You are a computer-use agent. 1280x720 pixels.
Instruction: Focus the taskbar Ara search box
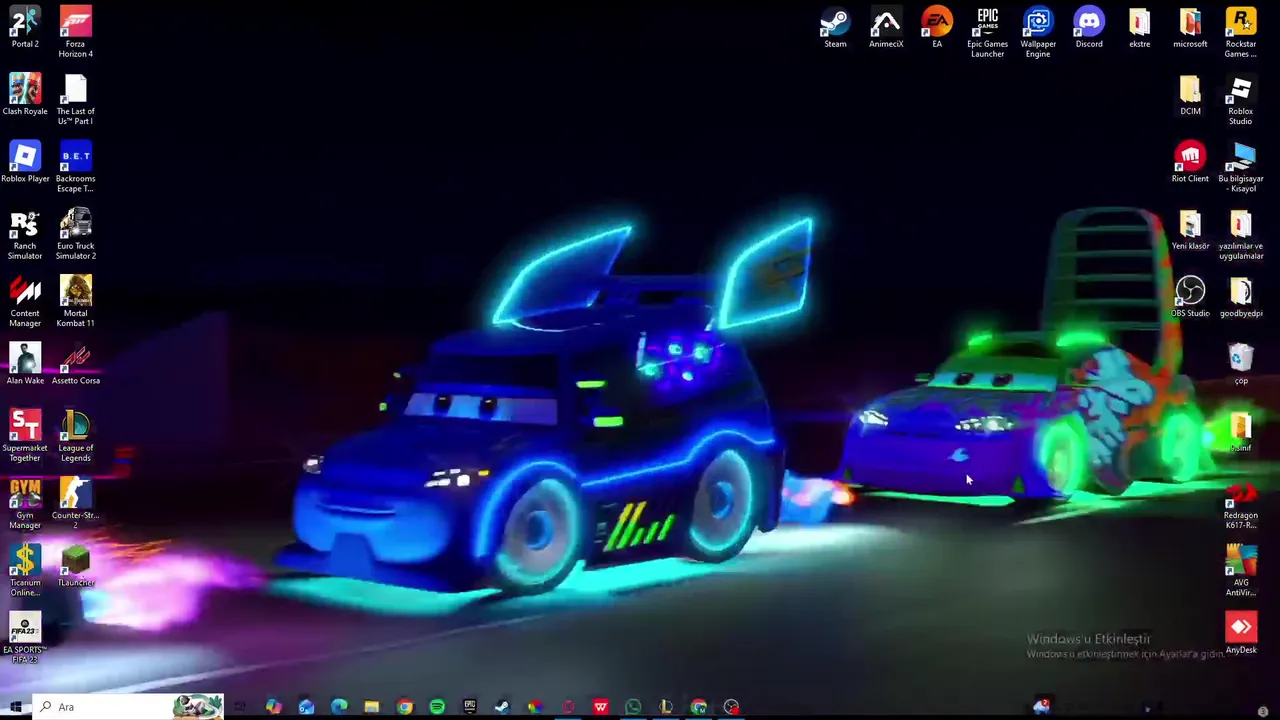(128, 707)
